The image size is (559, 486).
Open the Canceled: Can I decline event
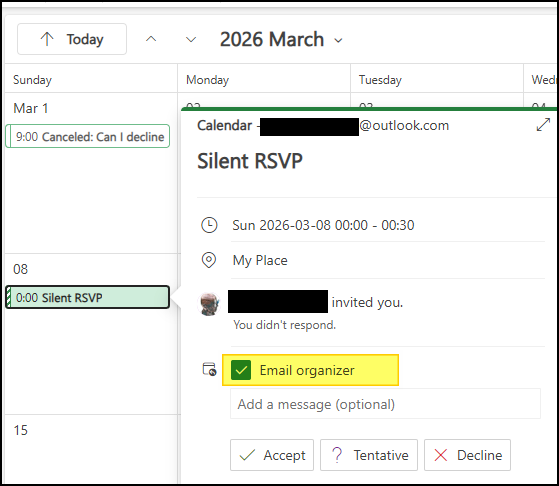pyautogui.click(x=88, y=136)
